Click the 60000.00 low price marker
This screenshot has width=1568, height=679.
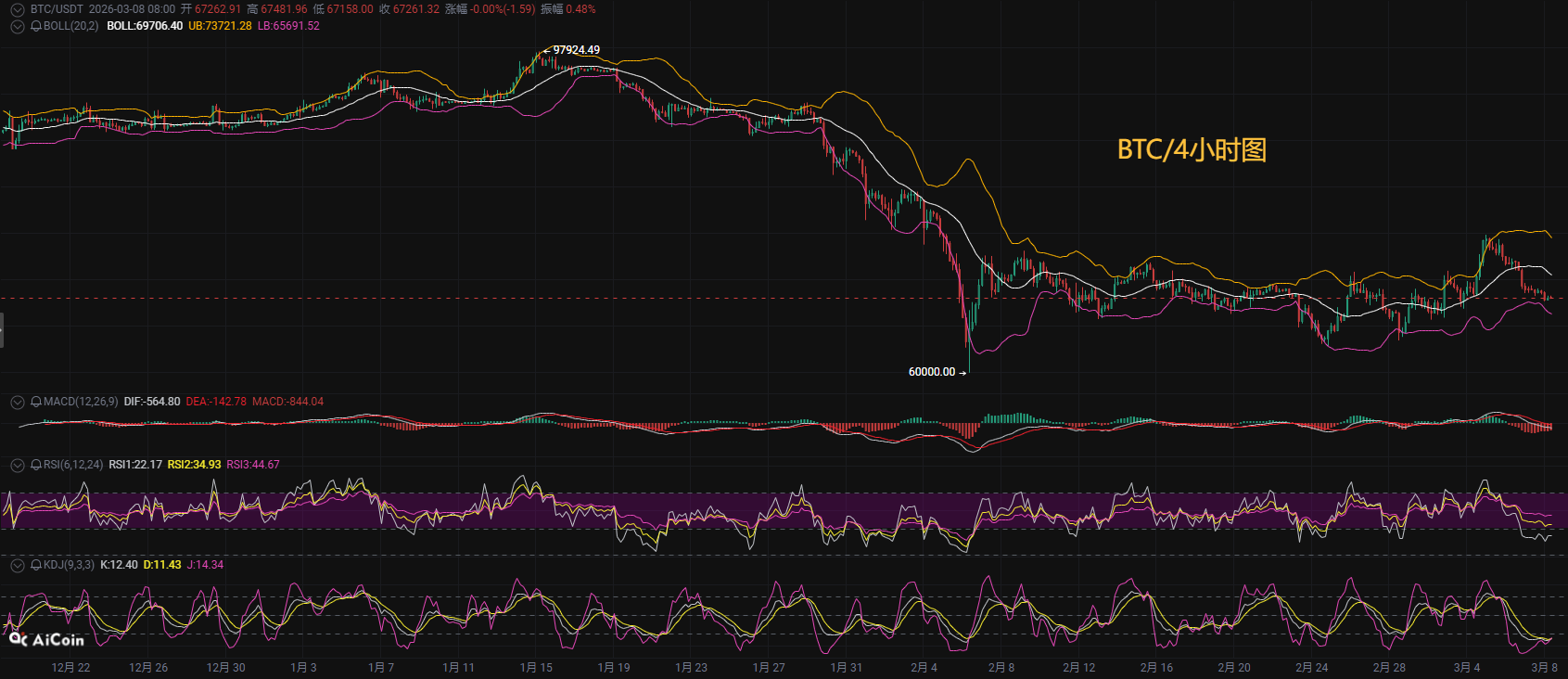coord(932,372)
